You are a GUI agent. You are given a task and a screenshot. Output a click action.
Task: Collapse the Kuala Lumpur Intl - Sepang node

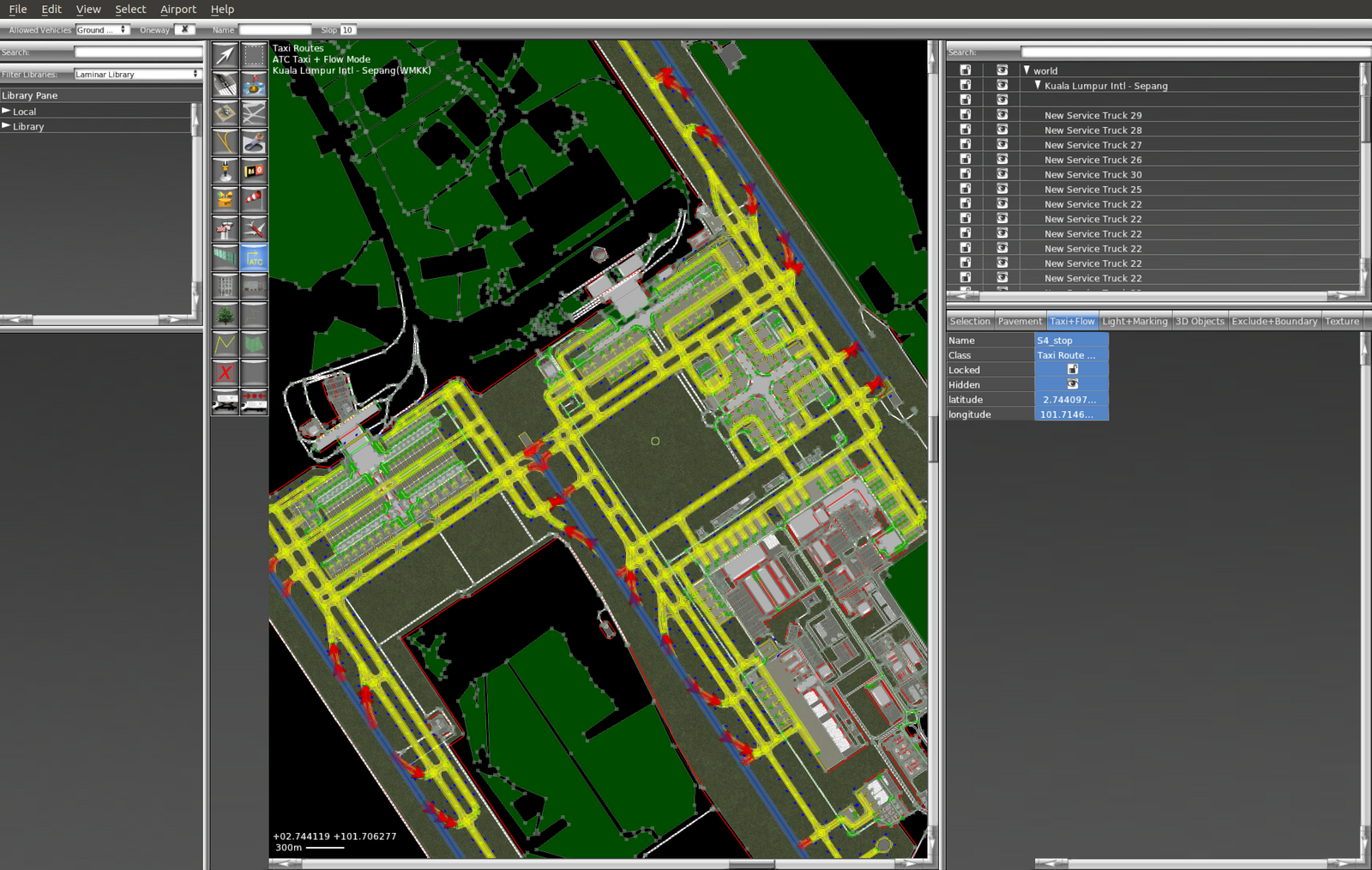pyautogui.click(x=1038, y=86)
